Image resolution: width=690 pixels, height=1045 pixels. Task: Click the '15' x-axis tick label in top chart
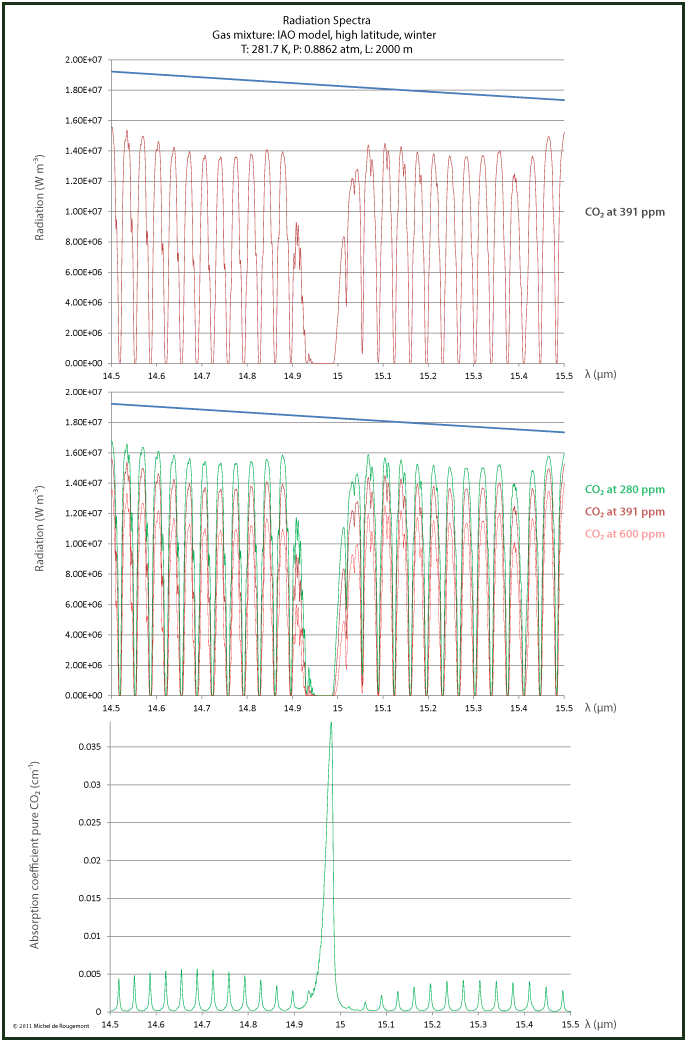coord(338,375)
